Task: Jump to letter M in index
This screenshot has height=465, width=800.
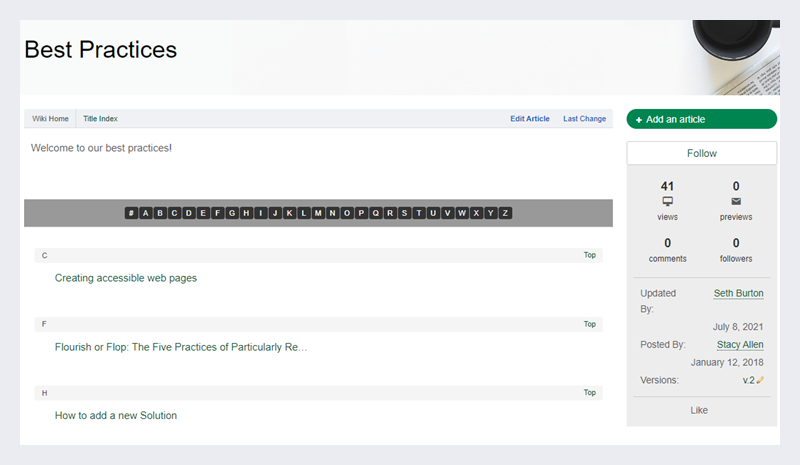Action: tap(318, 213)
